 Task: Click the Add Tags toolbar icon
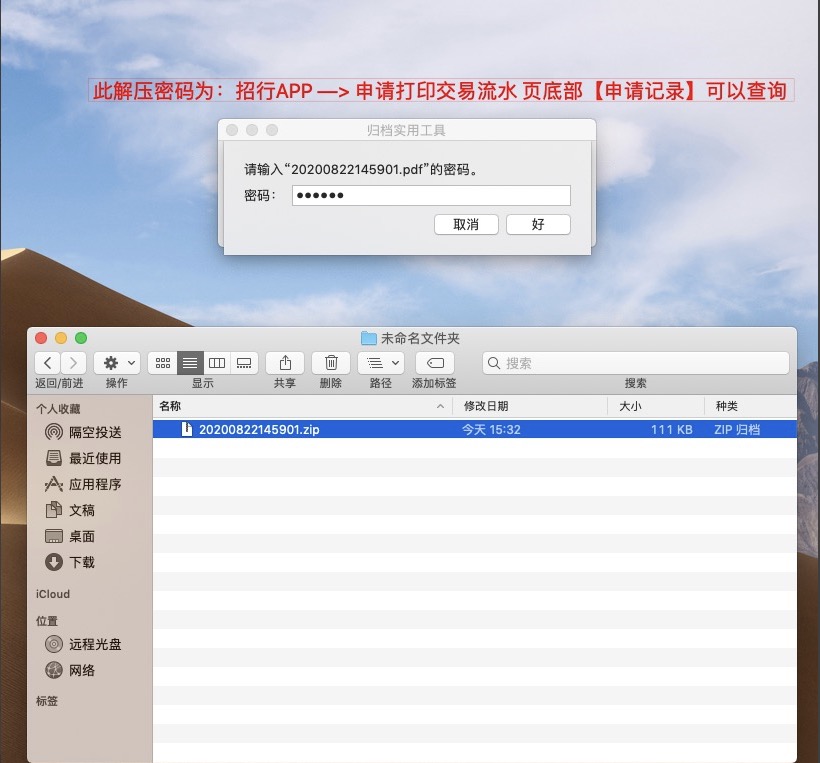pos(435,362)
